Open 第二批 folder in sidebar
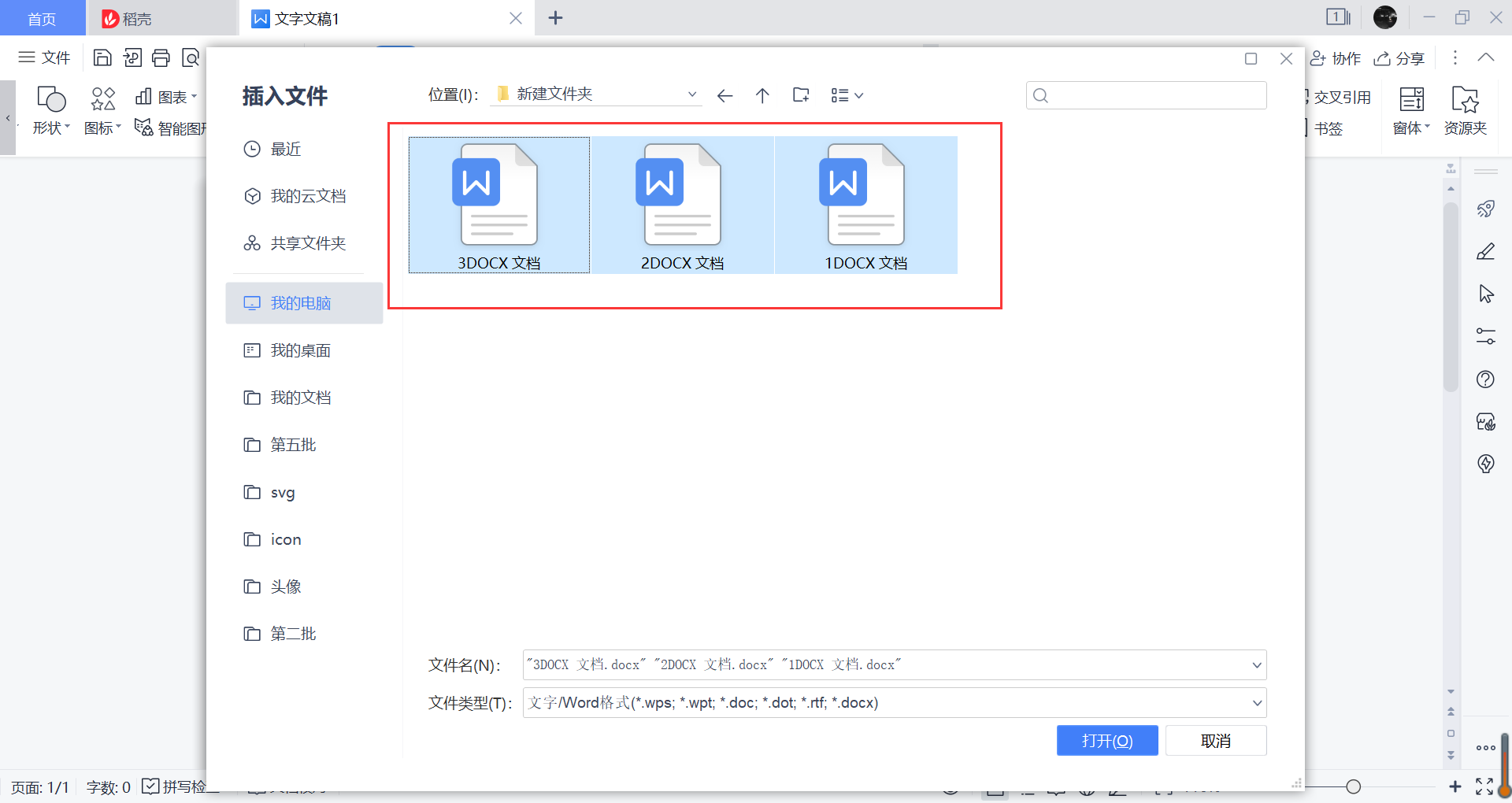The width and height of the screenshot is (1512, 803). (x=304, y=634)
